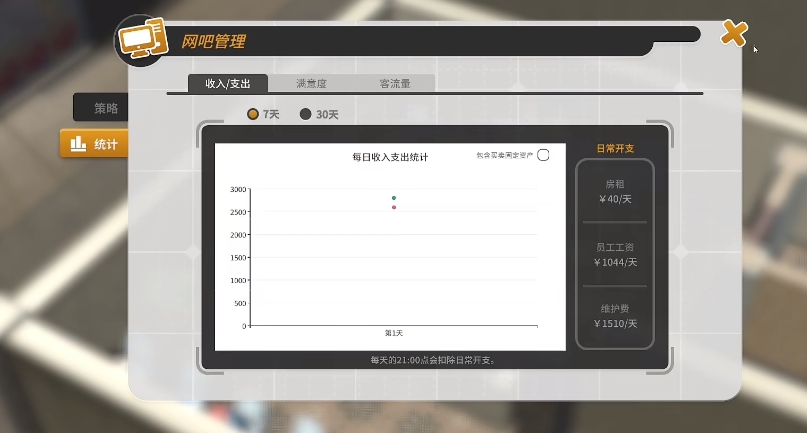Click the 员工工资 ¥1044/天 entry
This screenshot has height=433, width=807.
(615, 255)
